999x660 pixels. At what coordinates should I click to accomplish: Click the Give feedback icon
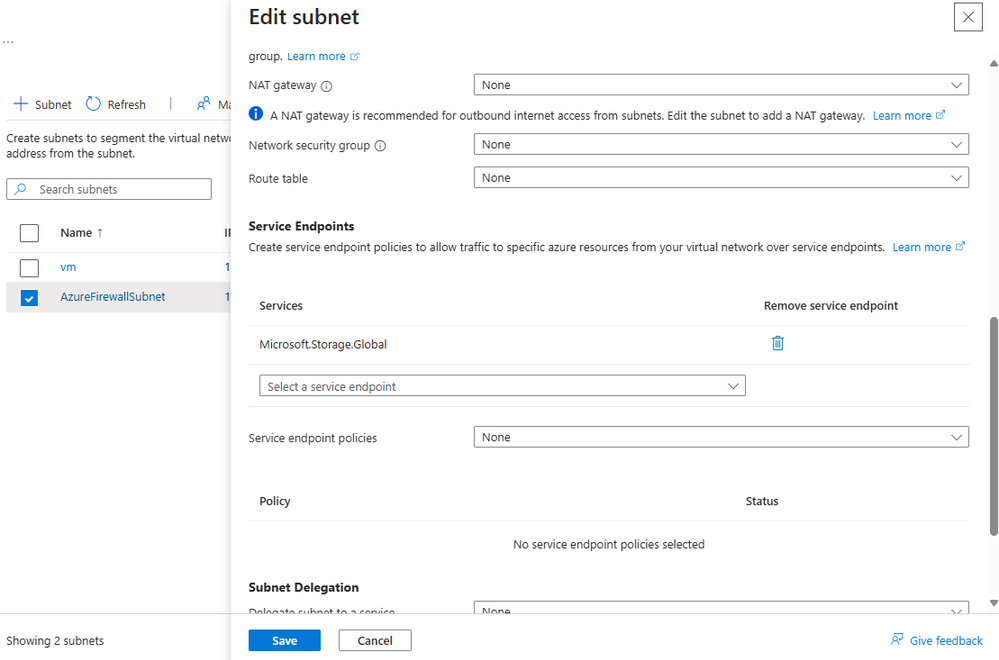[897, 639]
